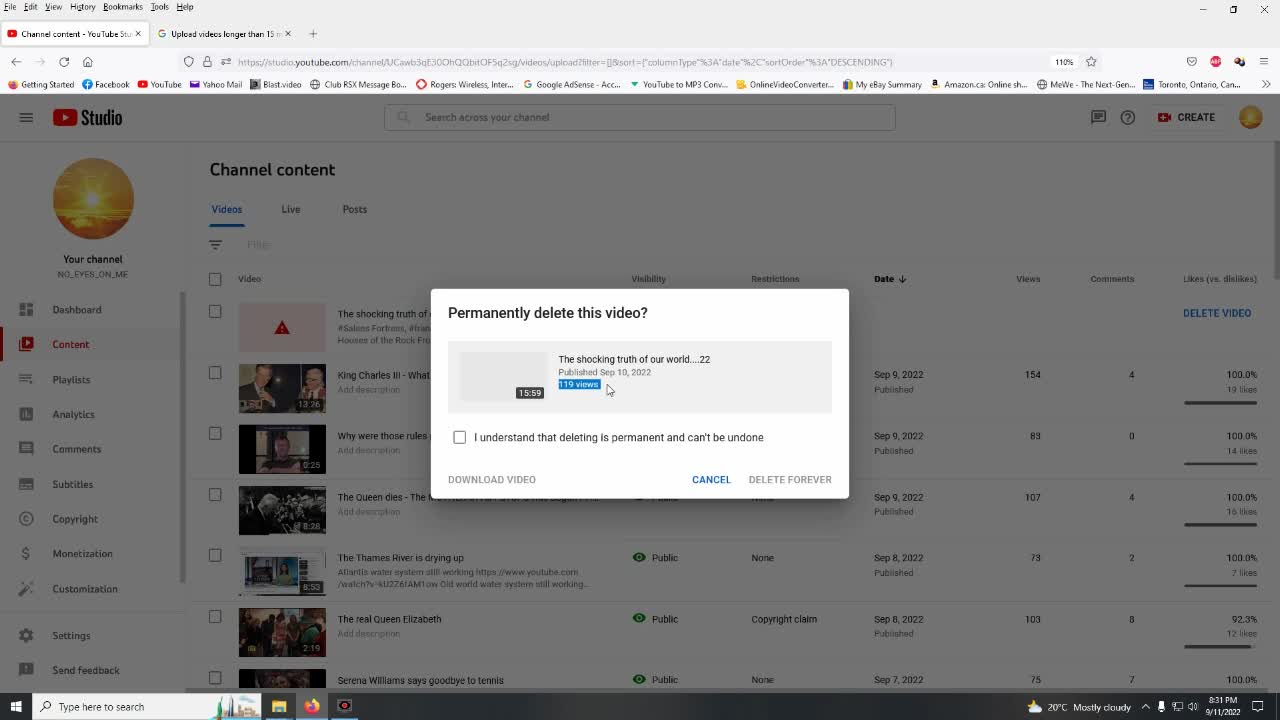Image resolution: width=1280 pixels, height=720 pixels.
Task: Cancel the permanent delete dialog
Action: (711, 479)
